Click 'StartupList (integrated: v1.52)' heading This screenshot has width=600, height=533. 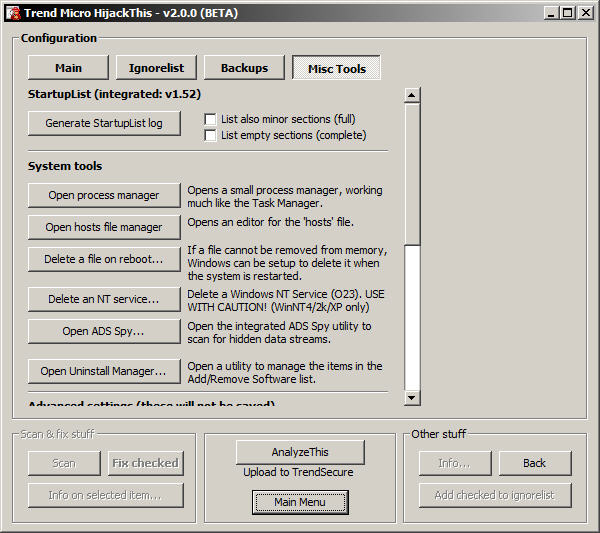[x=114, y=94]
